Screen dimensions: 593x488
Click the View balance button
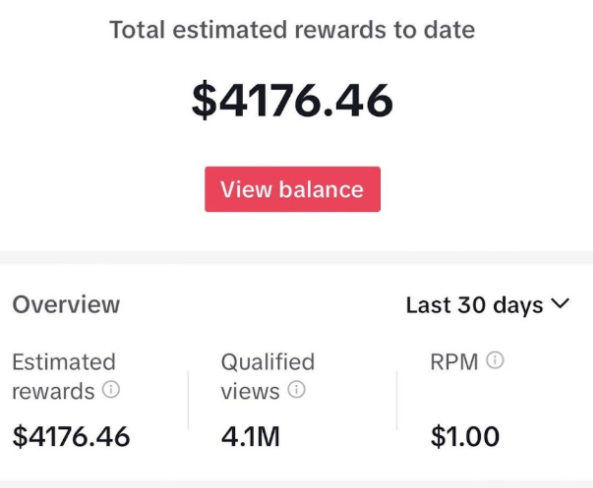293,189
